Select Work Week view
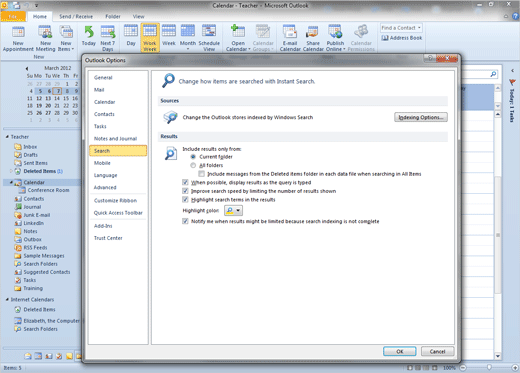Screen dimensions: 520x373 (x=150, y=38)
